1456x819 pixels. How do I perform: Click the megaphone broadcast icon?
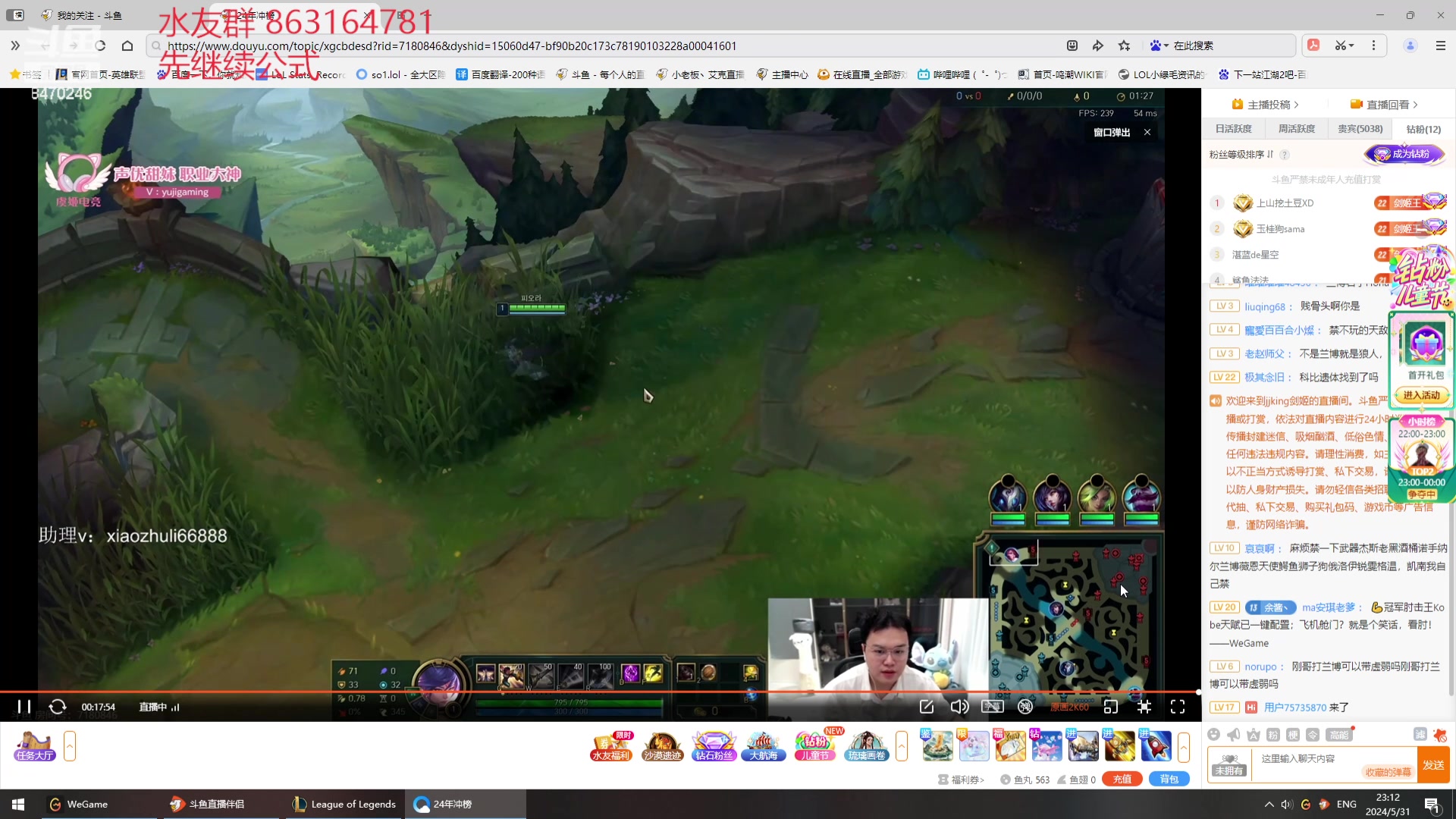[x=1234, y=734]
